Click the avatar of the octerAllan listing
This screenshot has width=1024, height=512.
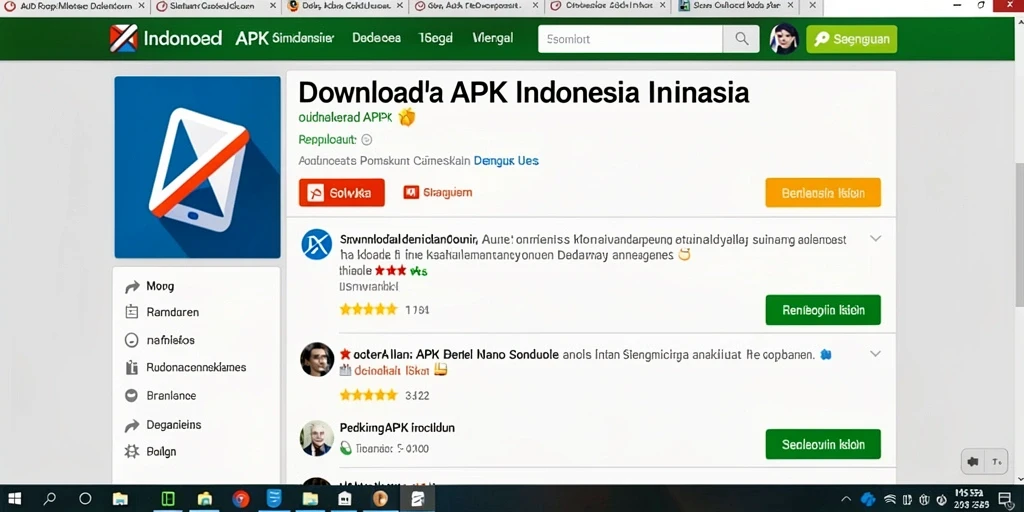point(317,359)
